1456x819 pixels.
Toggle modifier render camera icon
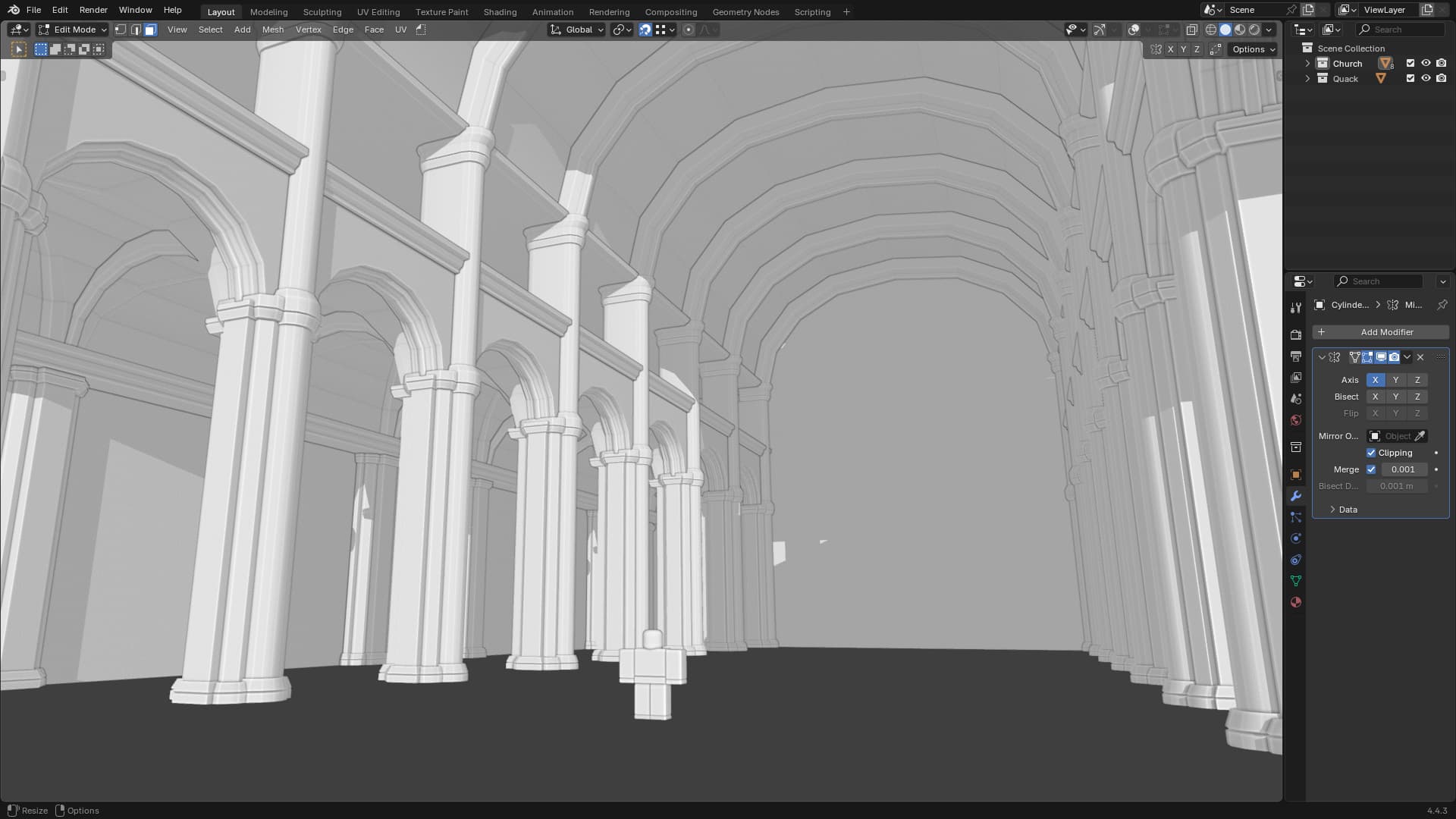(x=1394, y=357)
